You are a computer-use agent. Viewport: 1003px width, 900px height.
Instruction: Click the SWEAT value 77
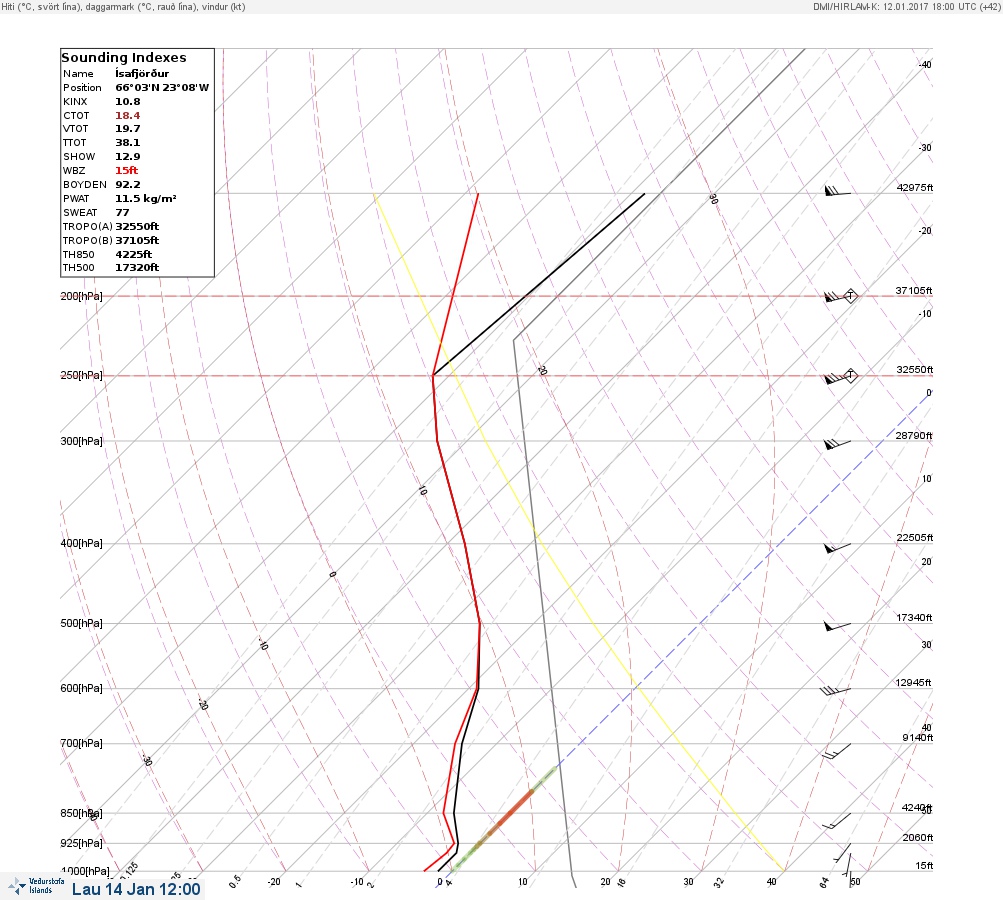click(x=122, y=212)
